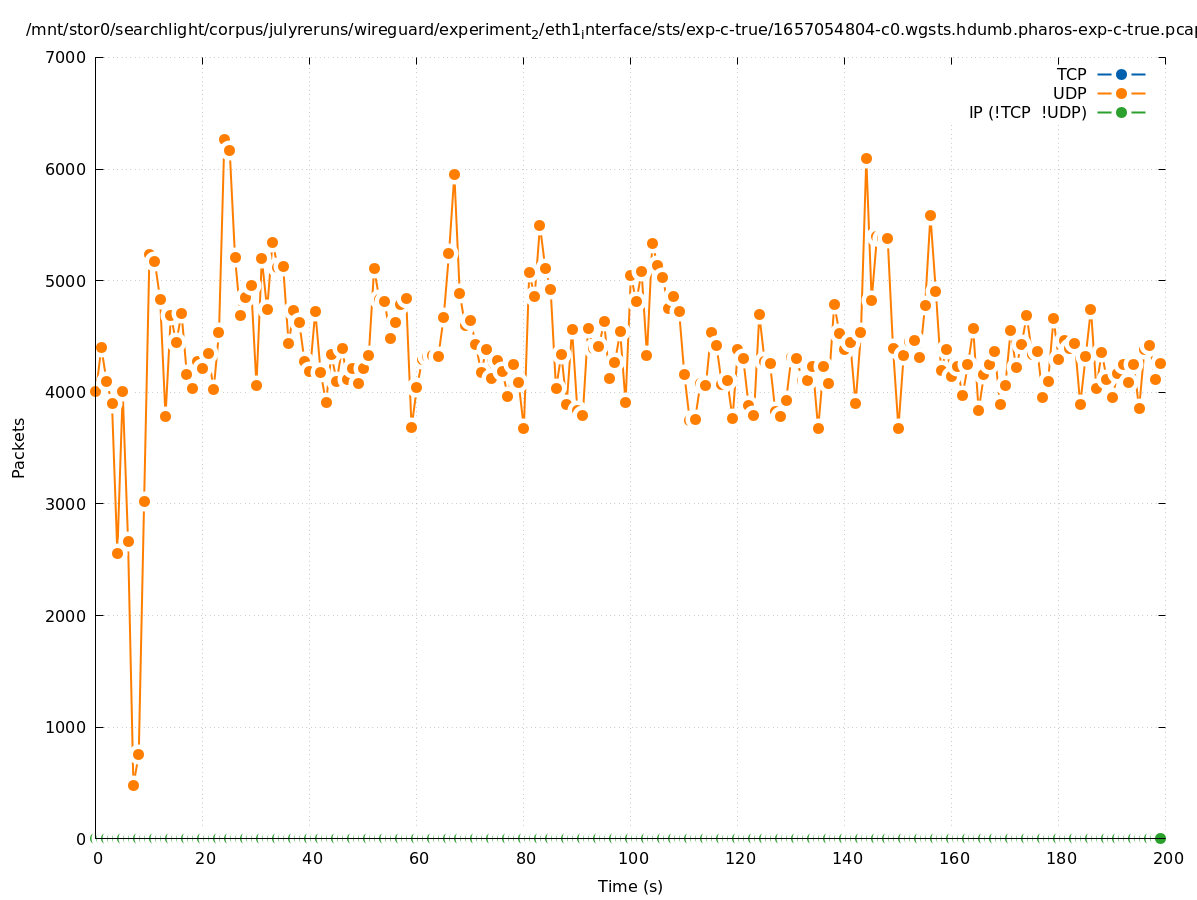
Task: Click the TCP legend label text
Action: click(1071, 74)
